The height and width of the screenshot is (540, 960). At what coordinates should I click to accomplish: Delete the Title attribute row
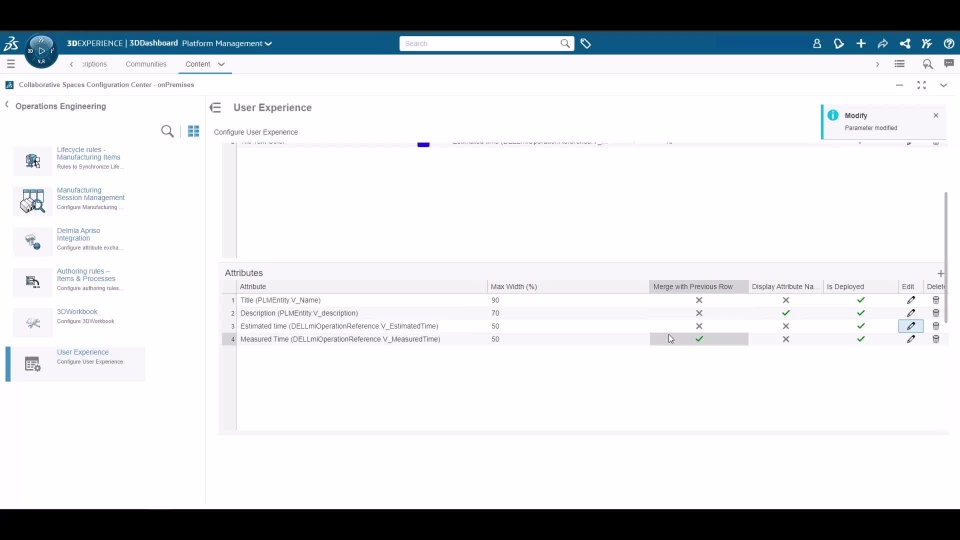(x=936, y=300)
